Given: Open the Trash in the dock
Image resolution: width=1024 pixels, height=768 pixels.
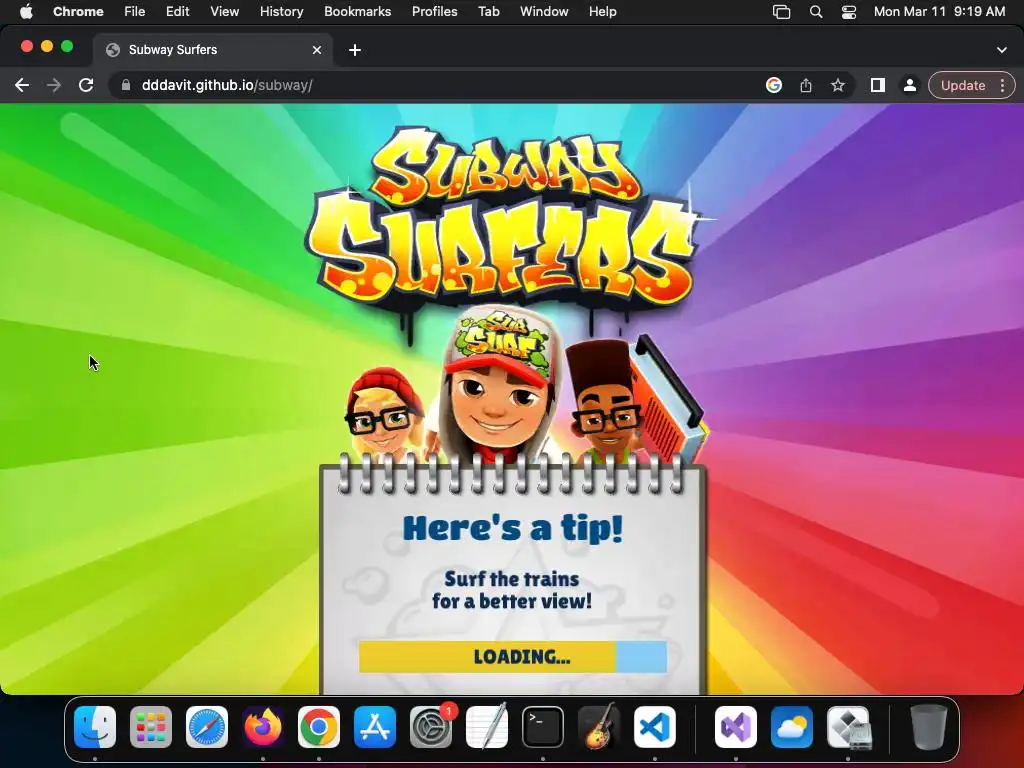Looking at the screenshot, I should tap(928, 727).
